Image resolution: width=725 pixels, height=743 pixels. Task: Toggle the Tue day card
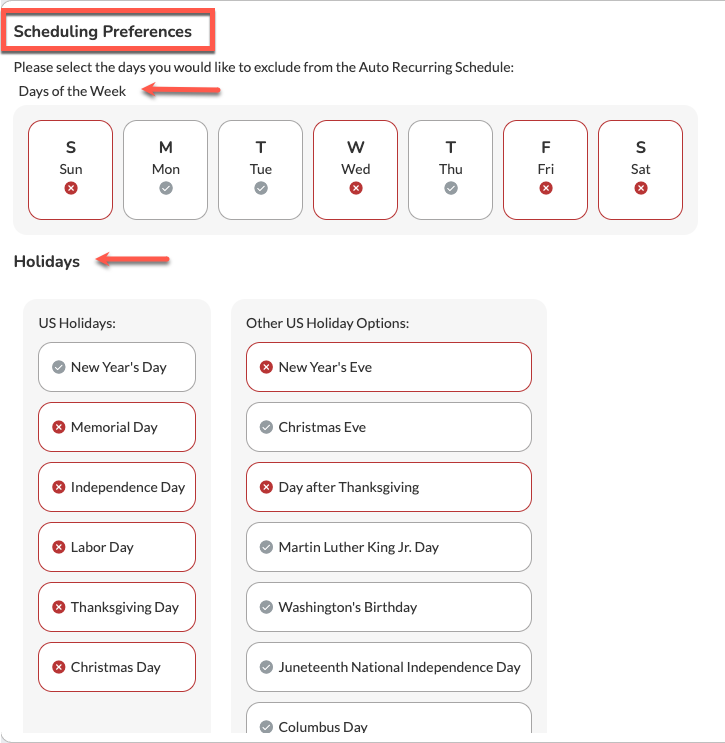pos(261,170)
